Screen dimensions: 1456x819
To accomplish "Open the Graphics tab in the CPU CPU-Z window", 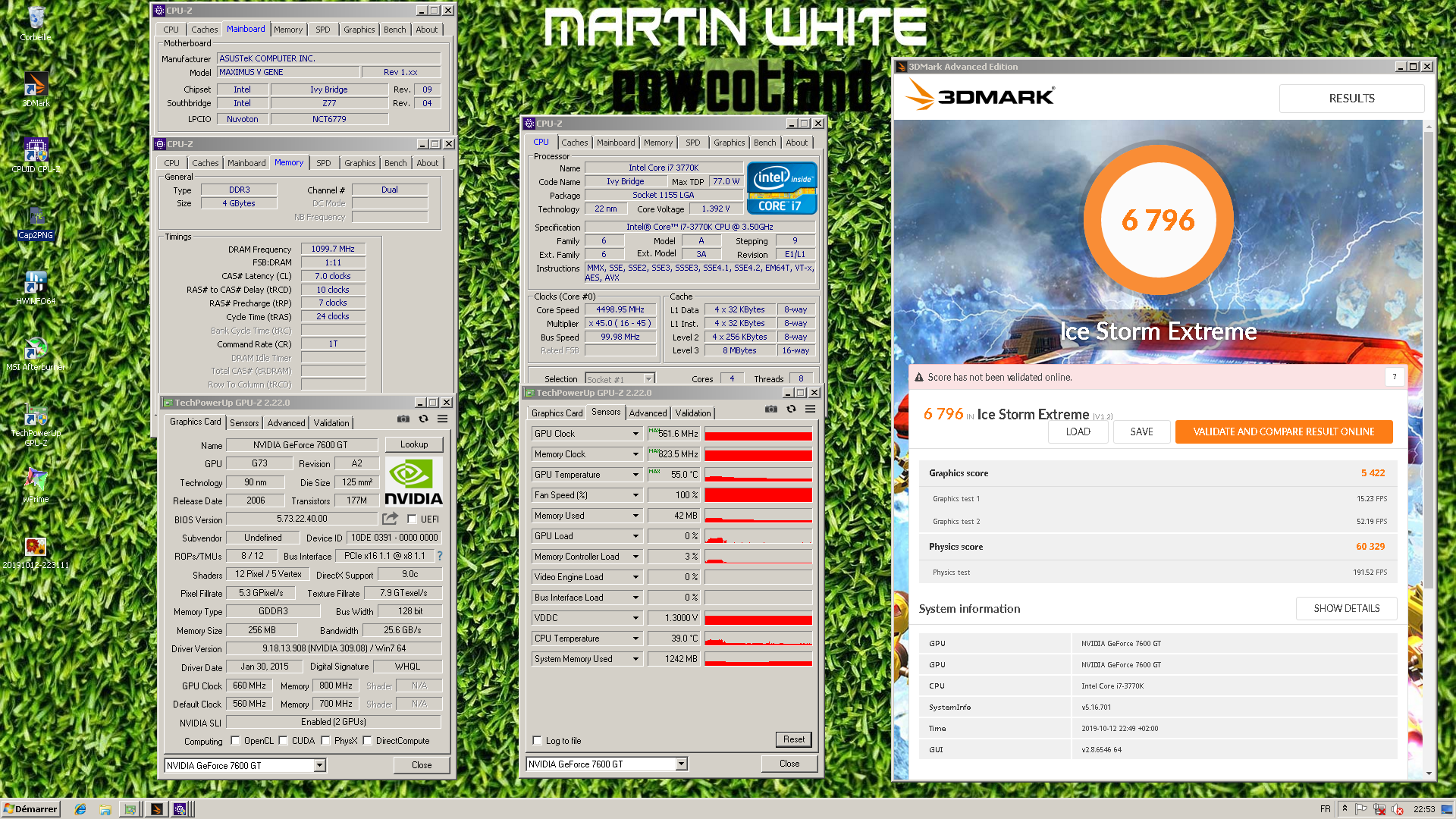I will coord(729,143).
